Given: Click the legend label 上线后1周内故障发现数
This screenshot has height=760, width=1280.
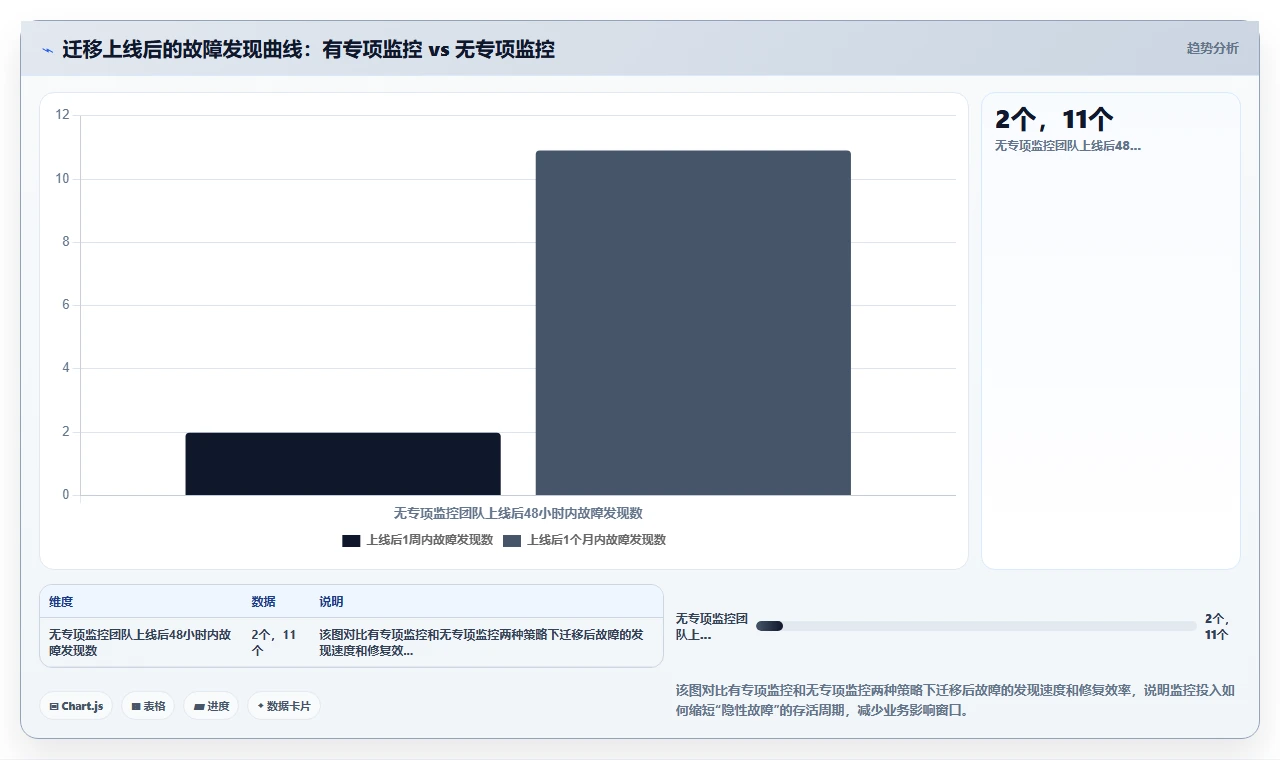Looking at the screenshot, I should coord(430,540).
